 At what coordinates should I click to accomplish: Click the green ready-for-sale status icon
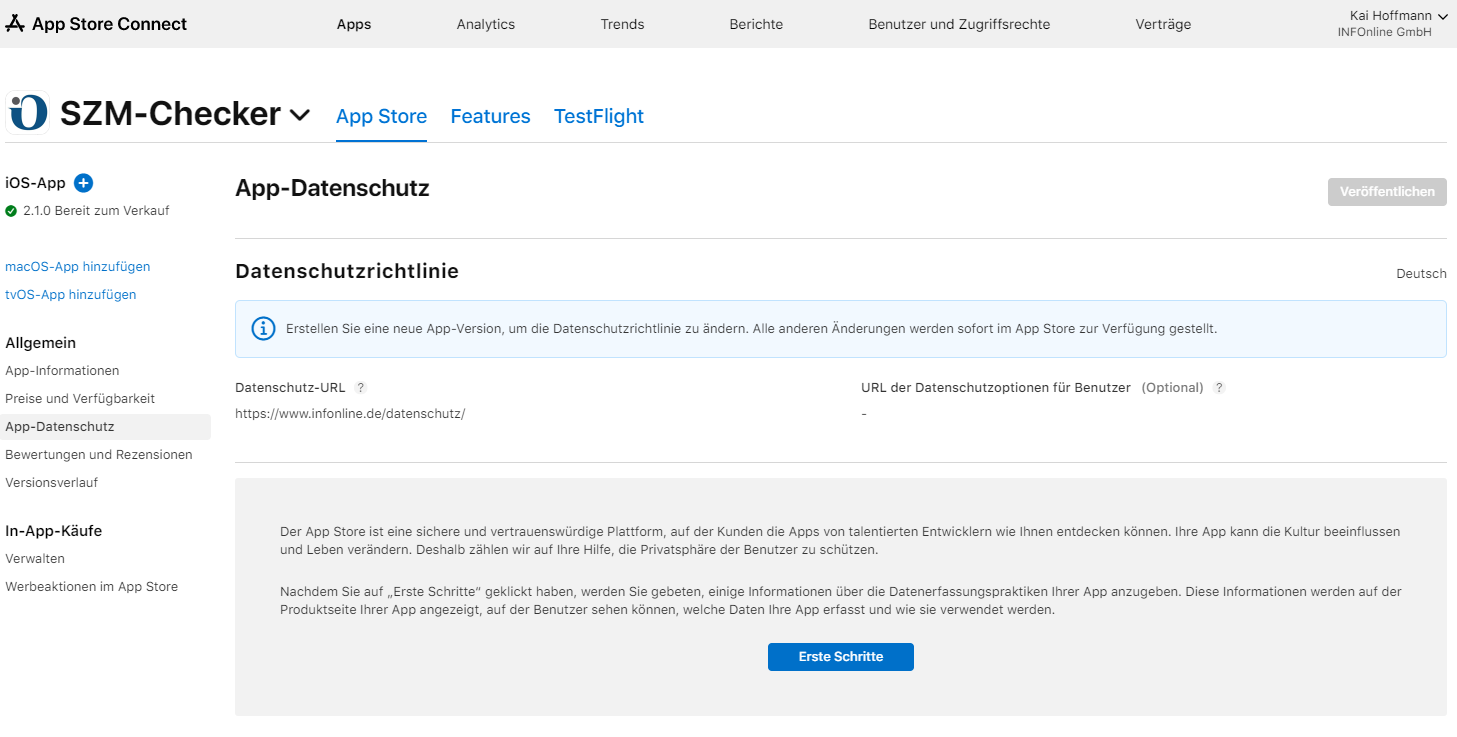[x=11, y=211]
